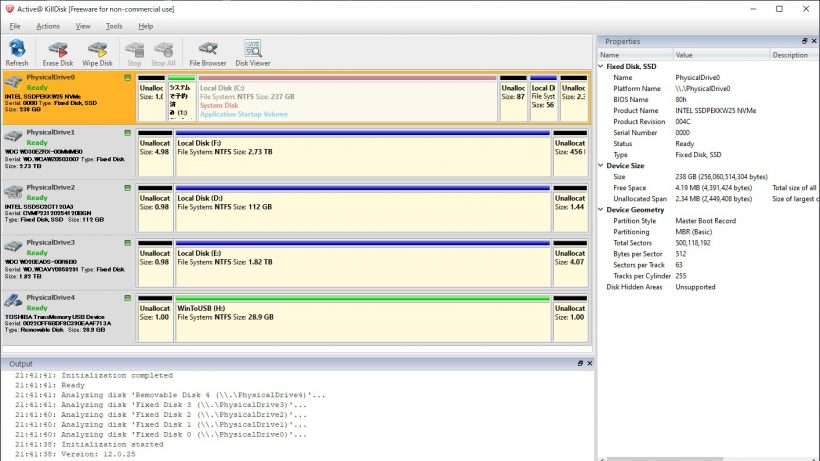The width and height of the screenshot is (820, 461).
Task: Toggle the green selection box on PhysicalDrive1
Action: point(128,133)
